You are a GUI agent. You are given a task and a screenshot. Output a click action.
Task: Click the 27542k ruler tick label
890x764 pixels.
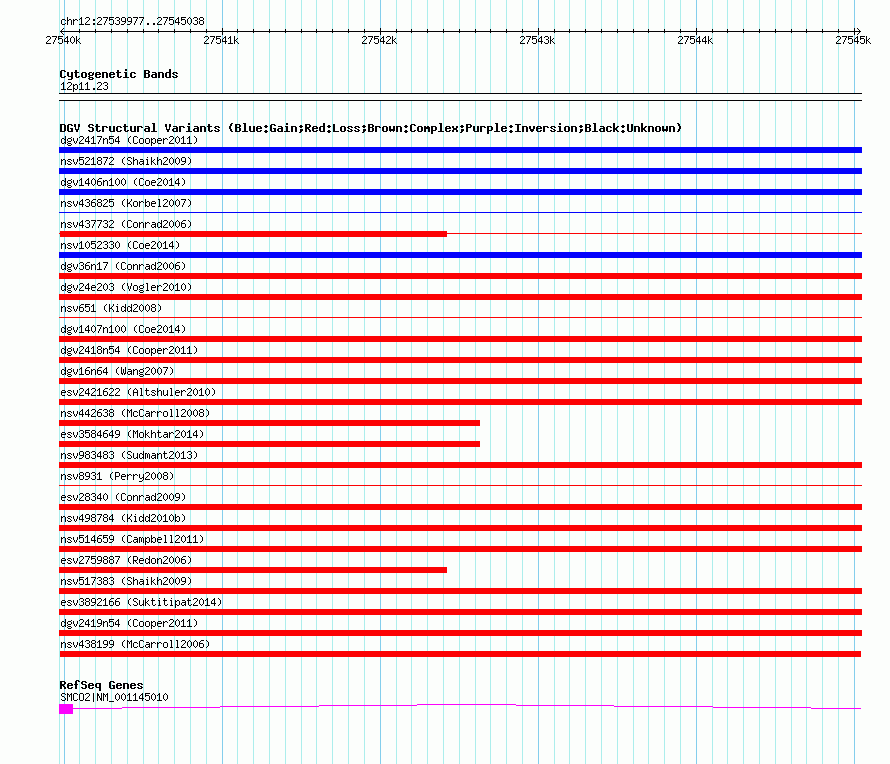point(379,40)
